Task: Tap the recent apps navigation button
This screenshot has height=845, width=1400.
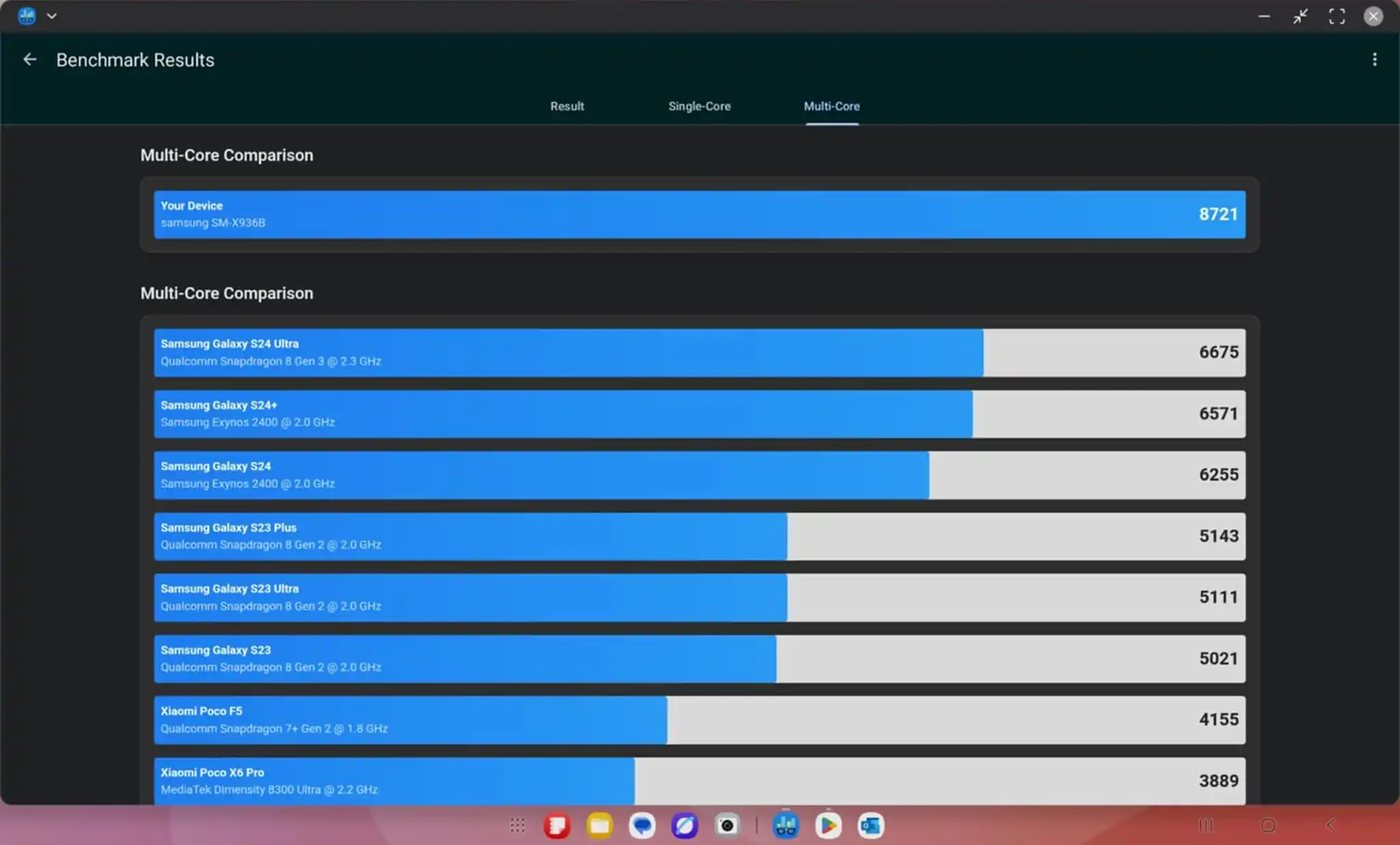Action: coord(1206,825)
